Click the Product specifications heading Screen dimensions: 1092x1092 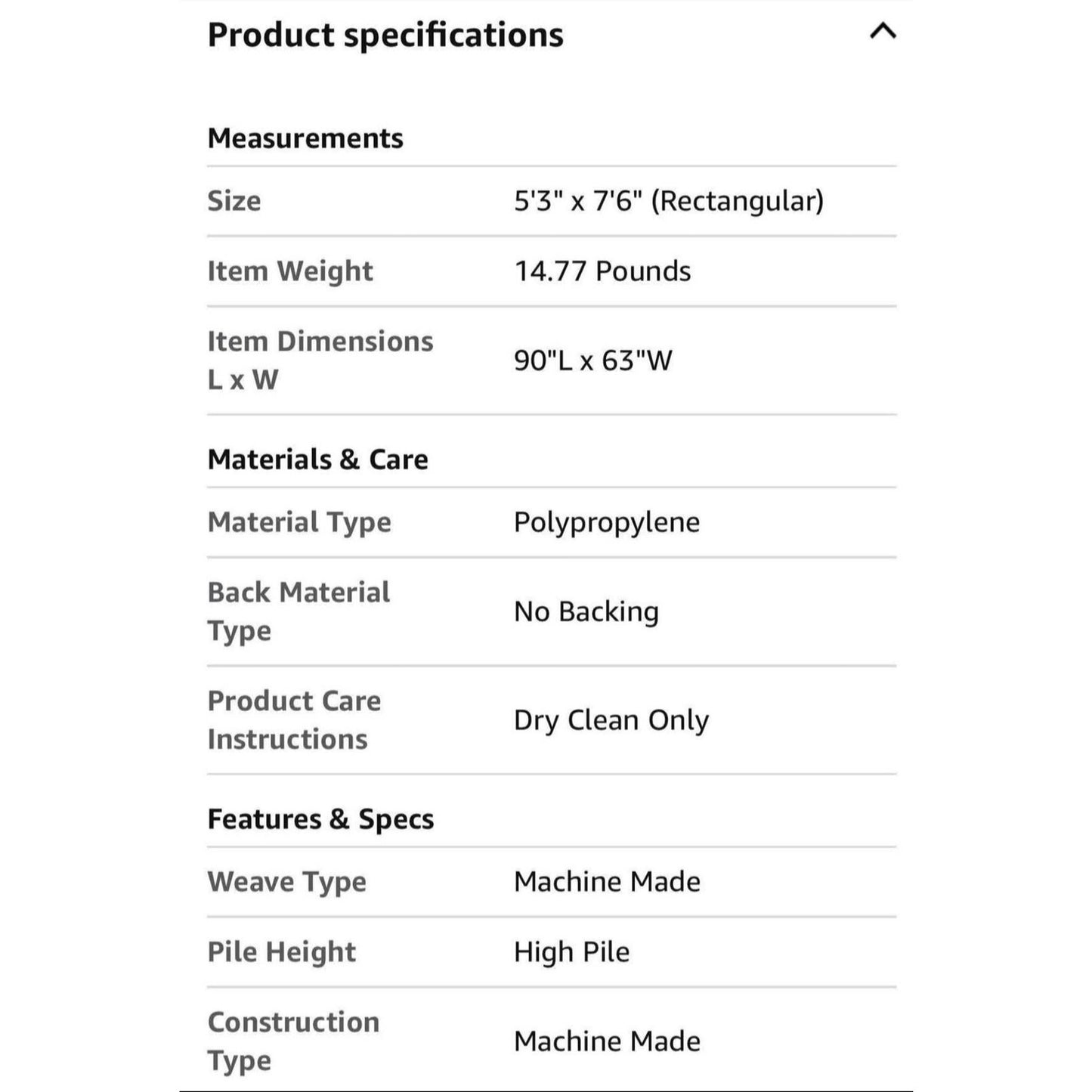[385, 36]
